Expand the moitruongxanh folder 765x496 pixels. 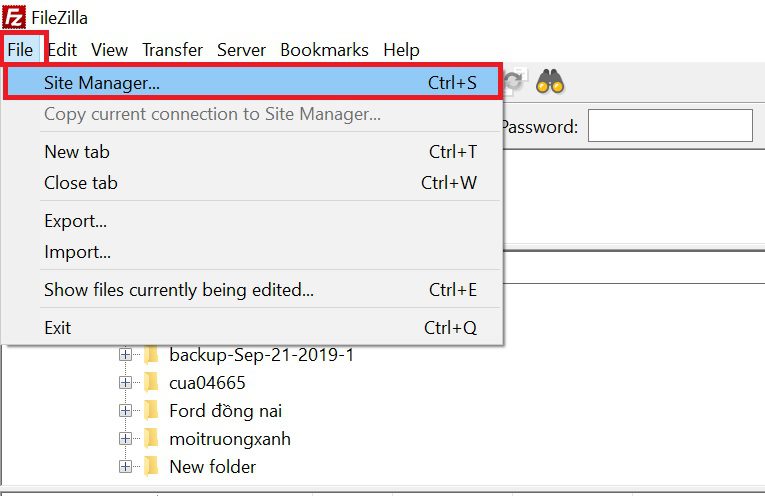(125, 438)
